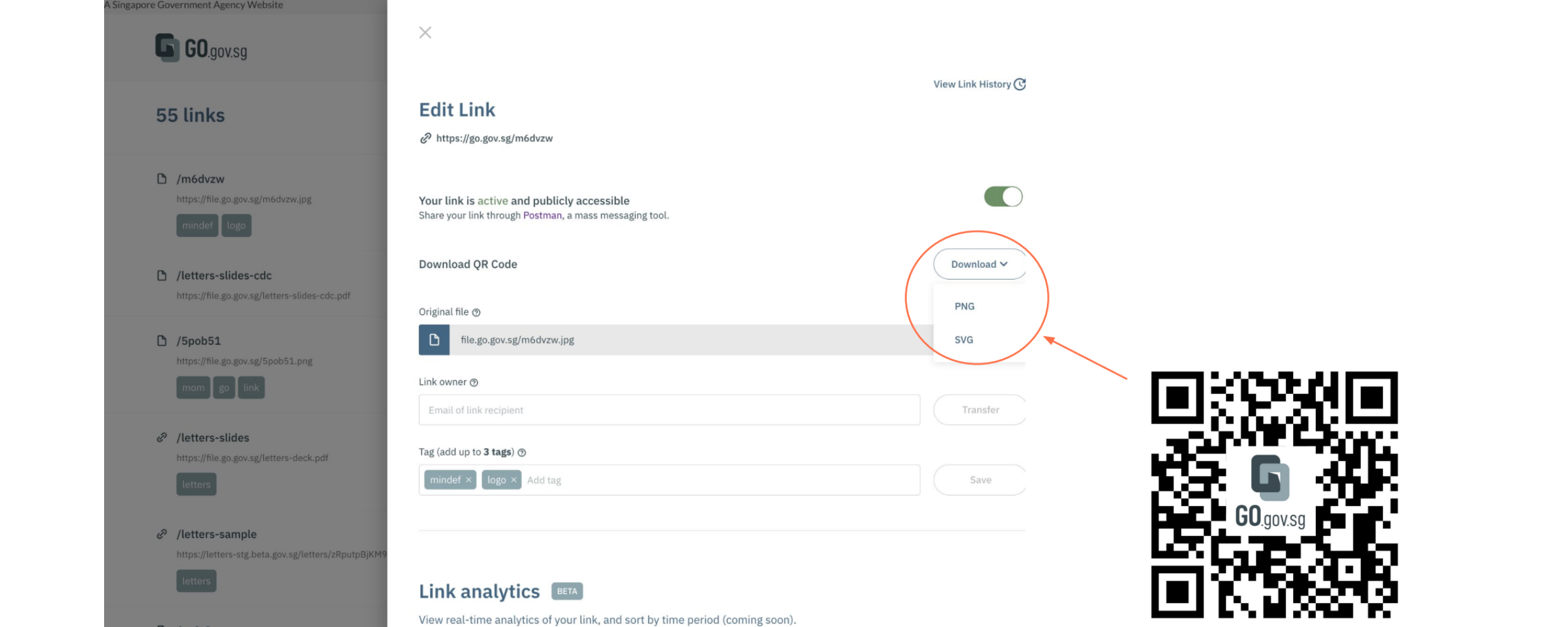Click the 55 links heading
The image size is (1568, 627).
tap(190, 115)
